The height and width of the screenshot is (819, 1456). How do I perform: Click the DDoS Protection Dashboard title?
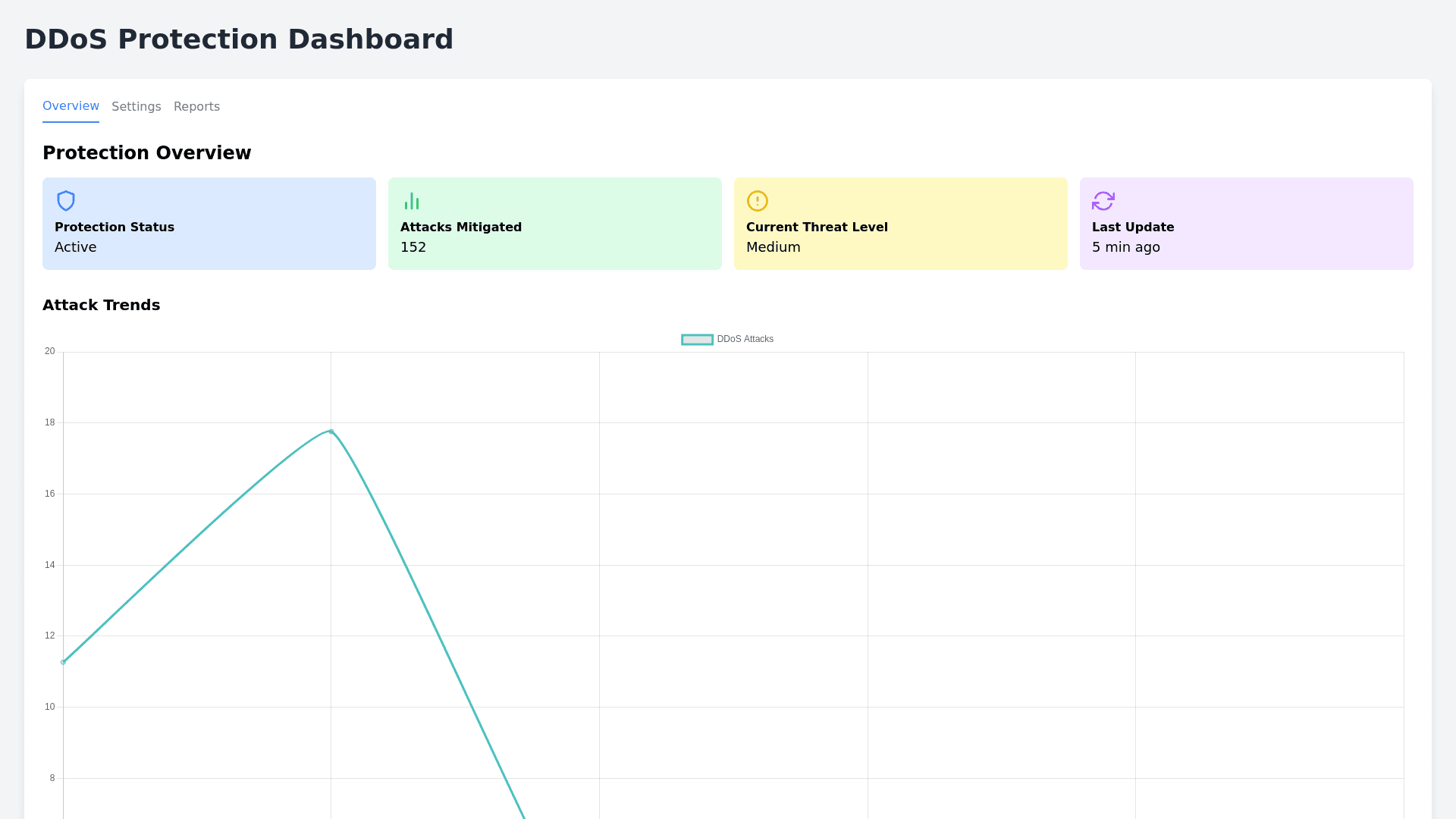click(239, 39)
